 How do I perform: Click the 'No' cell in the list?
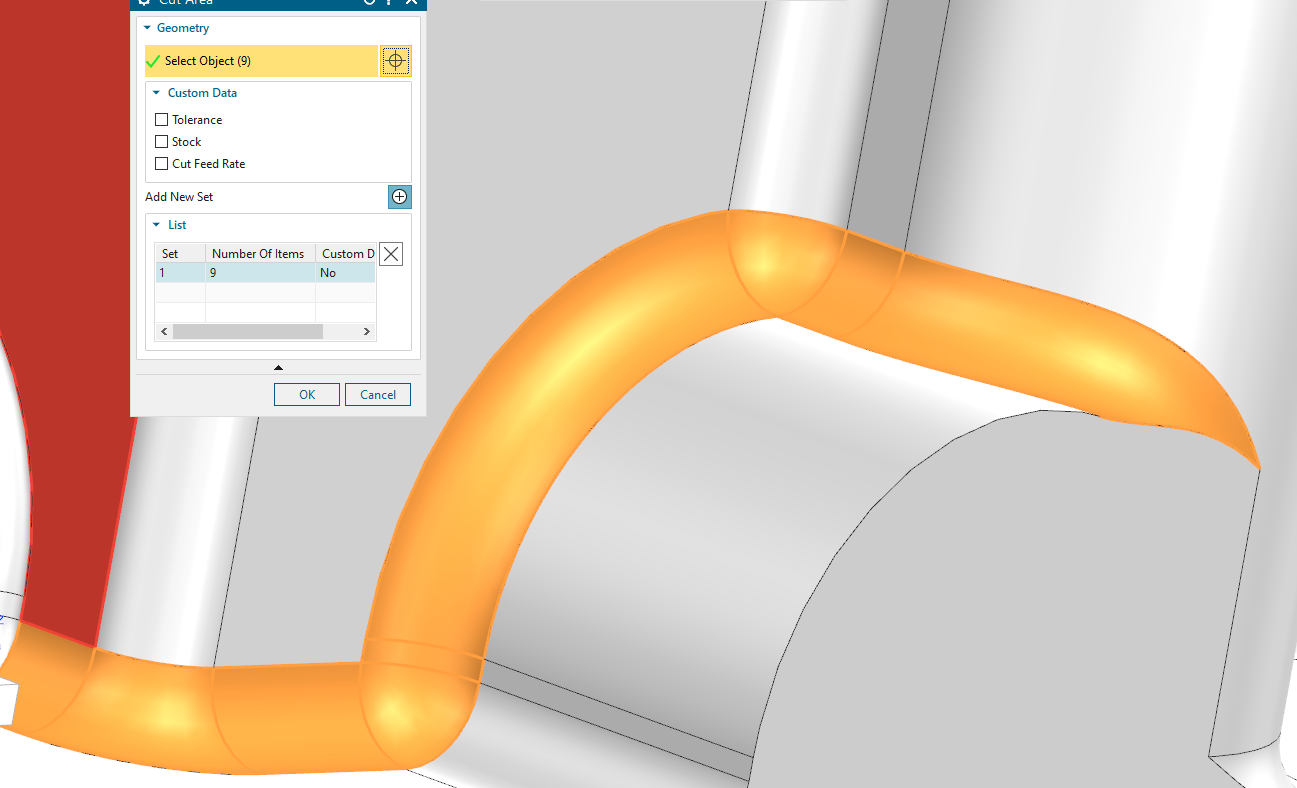(346, 273)
